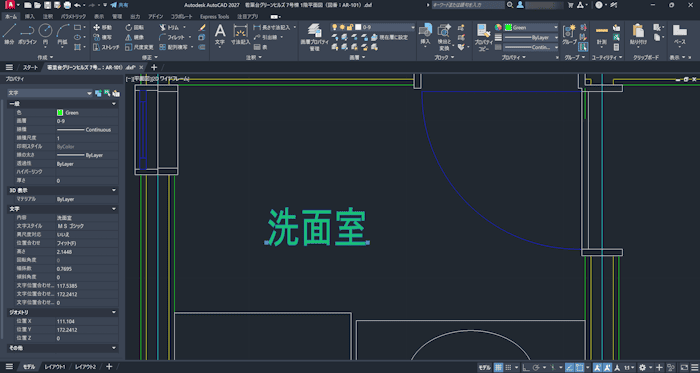Switch to the レイアウト1 layout tab
Image resolution: width=700 pixels, height=373 pixels.
(55, 367)
